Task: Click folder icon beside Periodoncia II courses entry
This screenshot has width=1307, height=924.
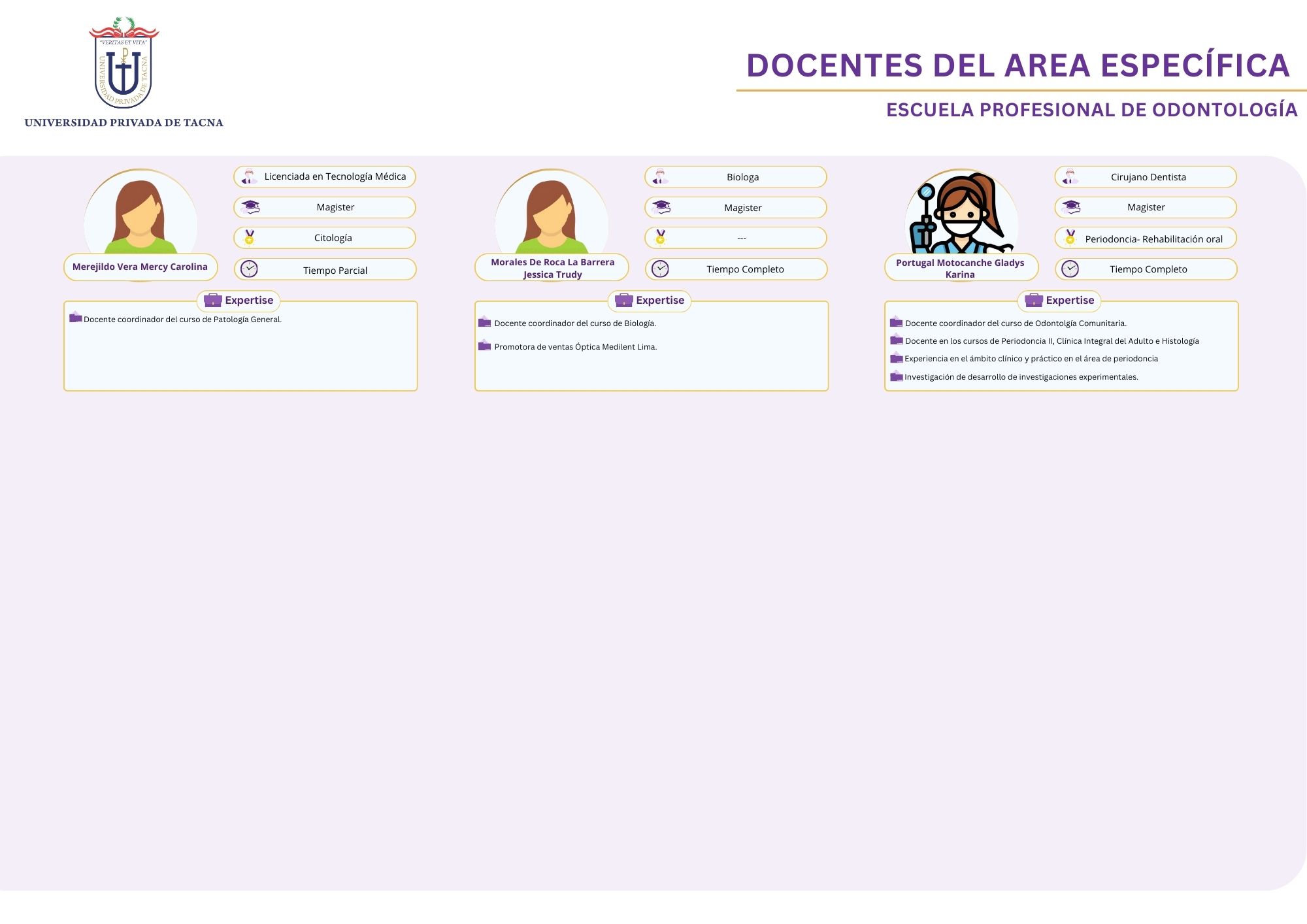Action: pyautogui.click(x=896, y=338)
